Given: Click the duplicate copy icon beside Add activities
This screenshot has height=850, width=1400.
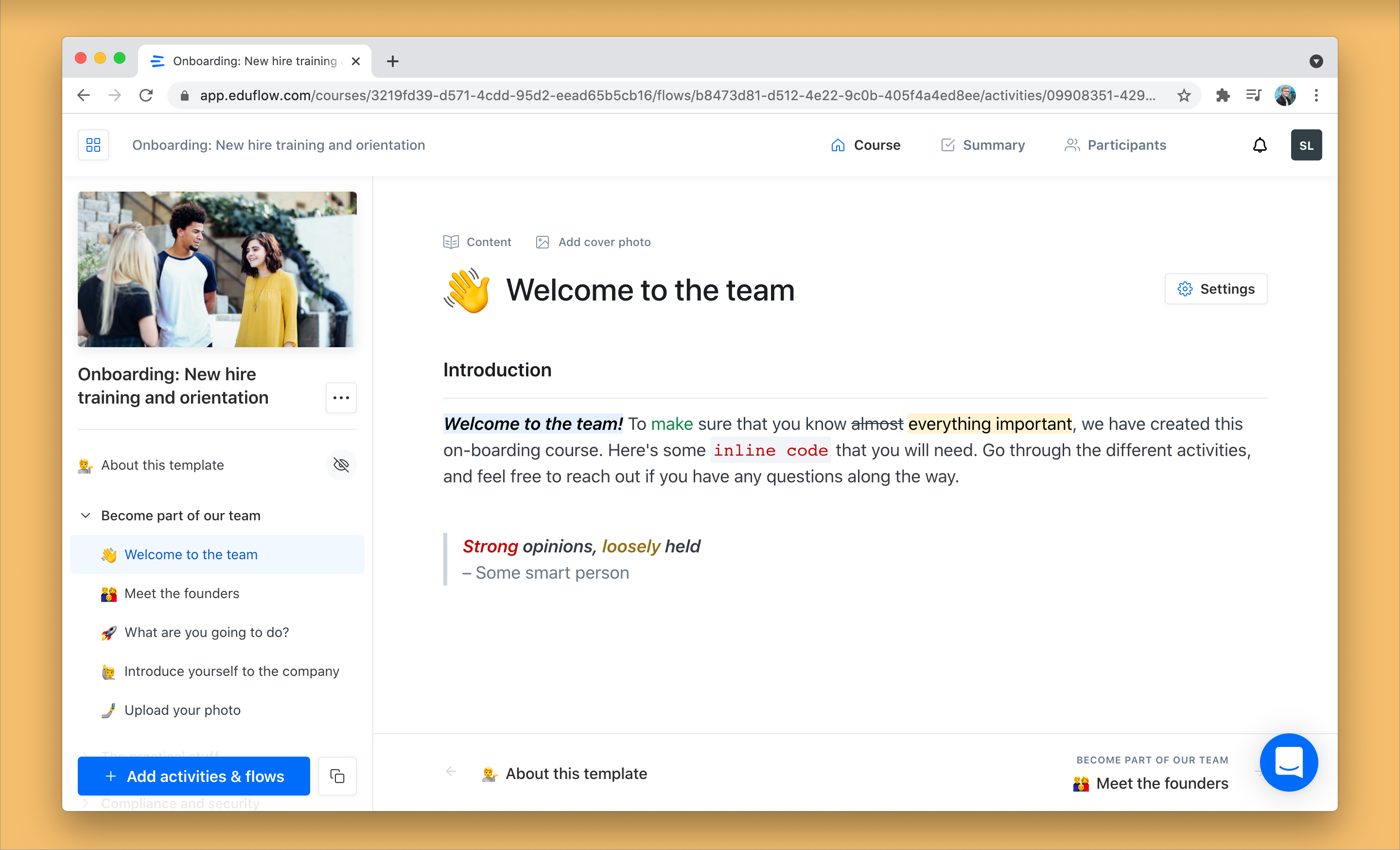Looking at the screenshot, I should (337, 776).
